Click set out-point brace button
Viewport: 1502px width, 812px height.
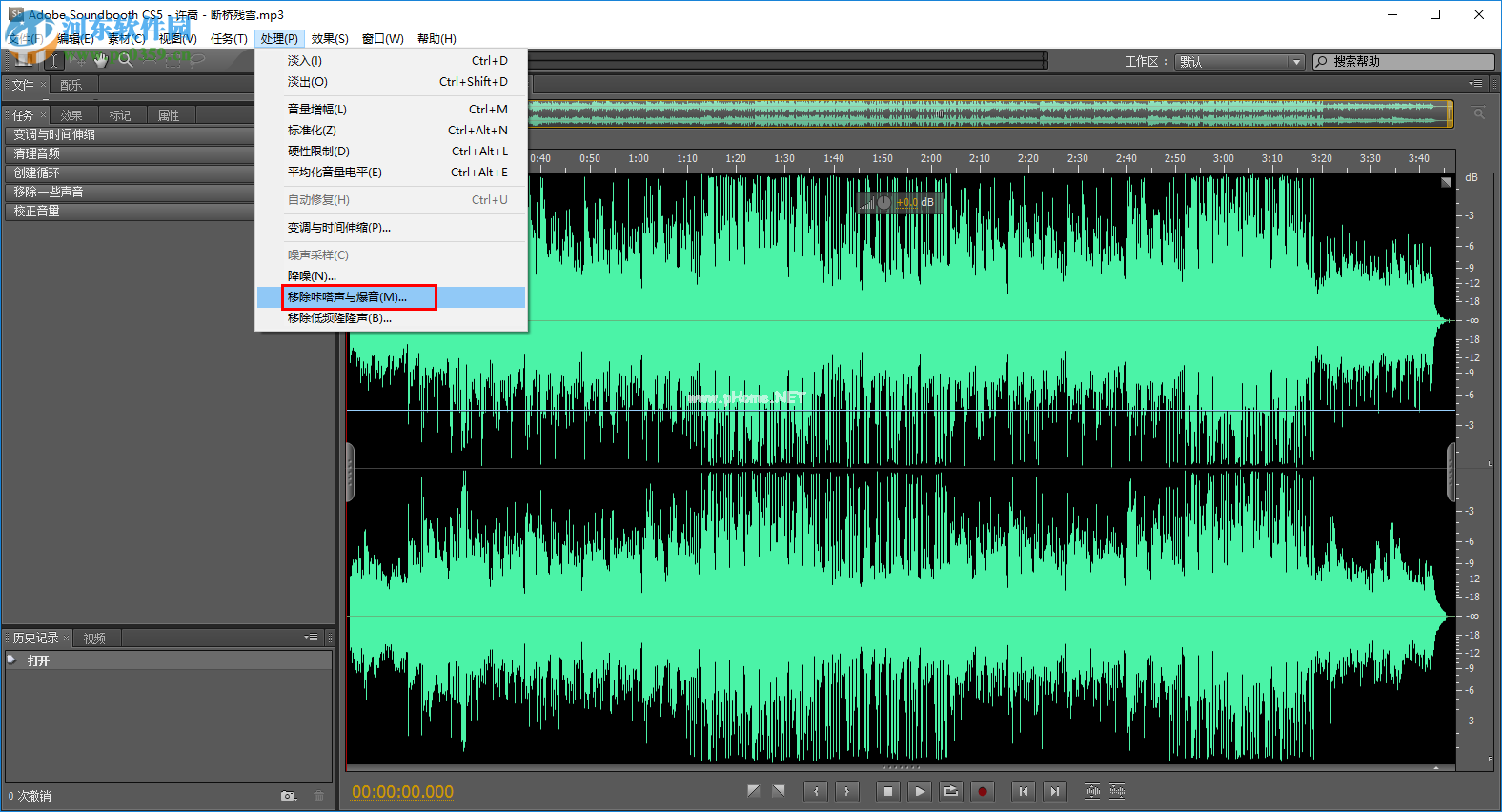(x=847, y=791)
